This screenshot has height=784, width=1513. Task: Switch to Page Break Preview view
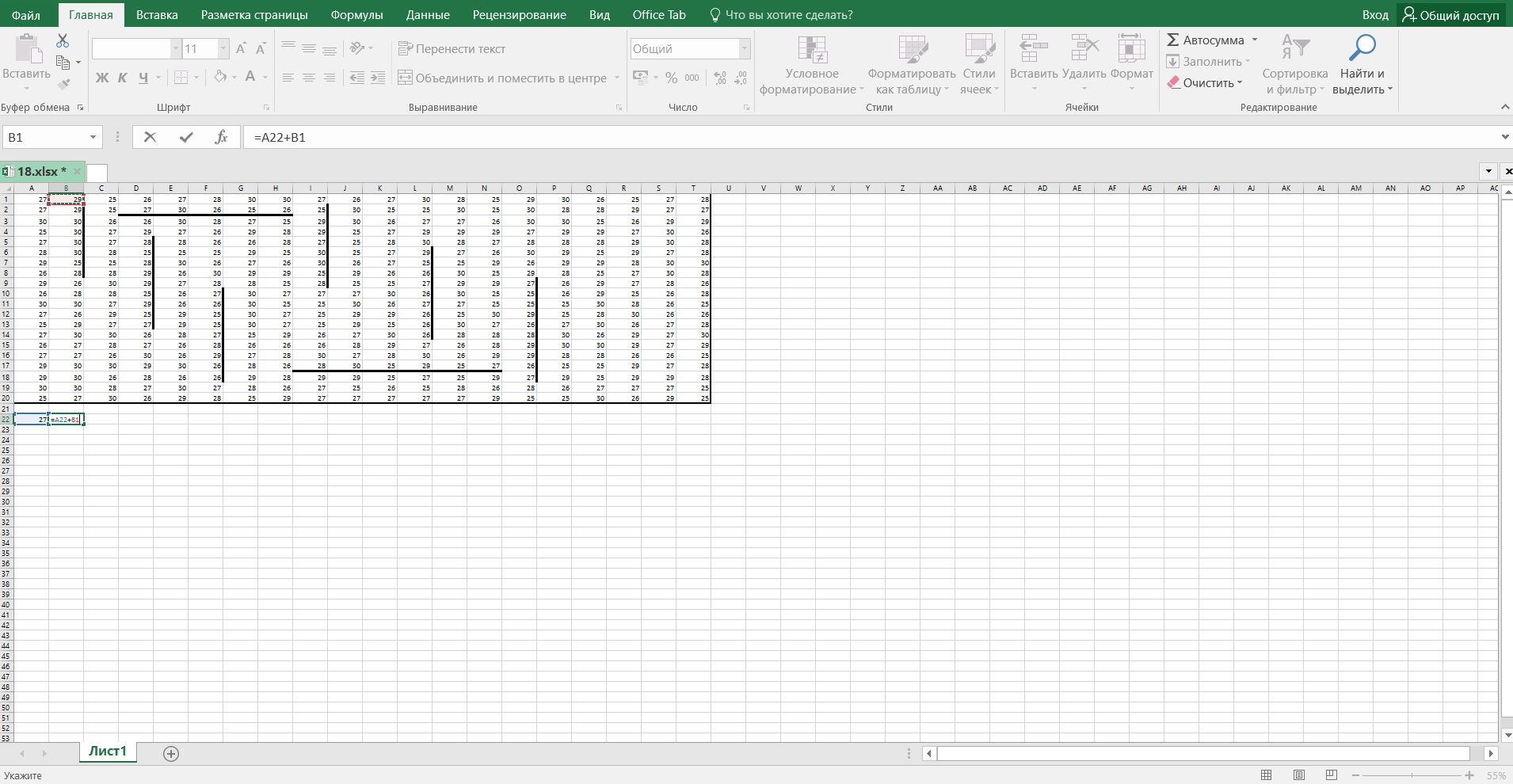pyautogui.click(x=1332, y=775)
